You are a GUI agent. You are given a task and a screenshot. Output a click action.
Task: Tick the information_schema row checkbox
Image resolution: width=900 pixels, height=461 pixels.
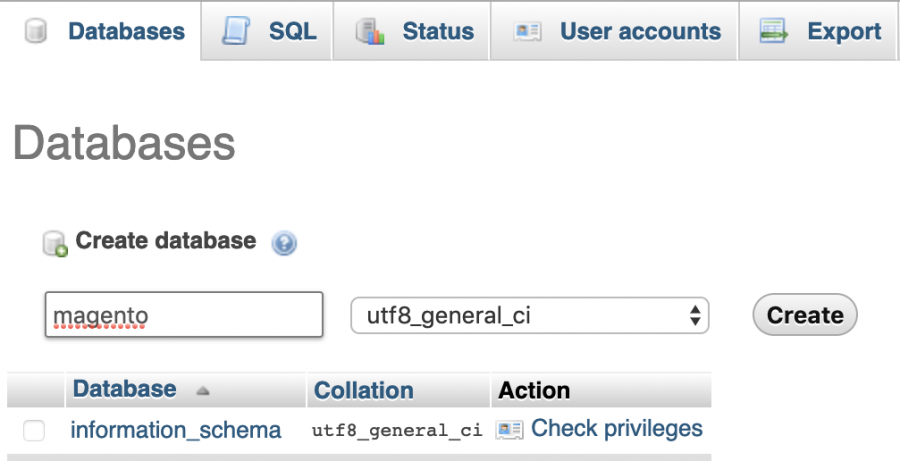click(34, 431)
